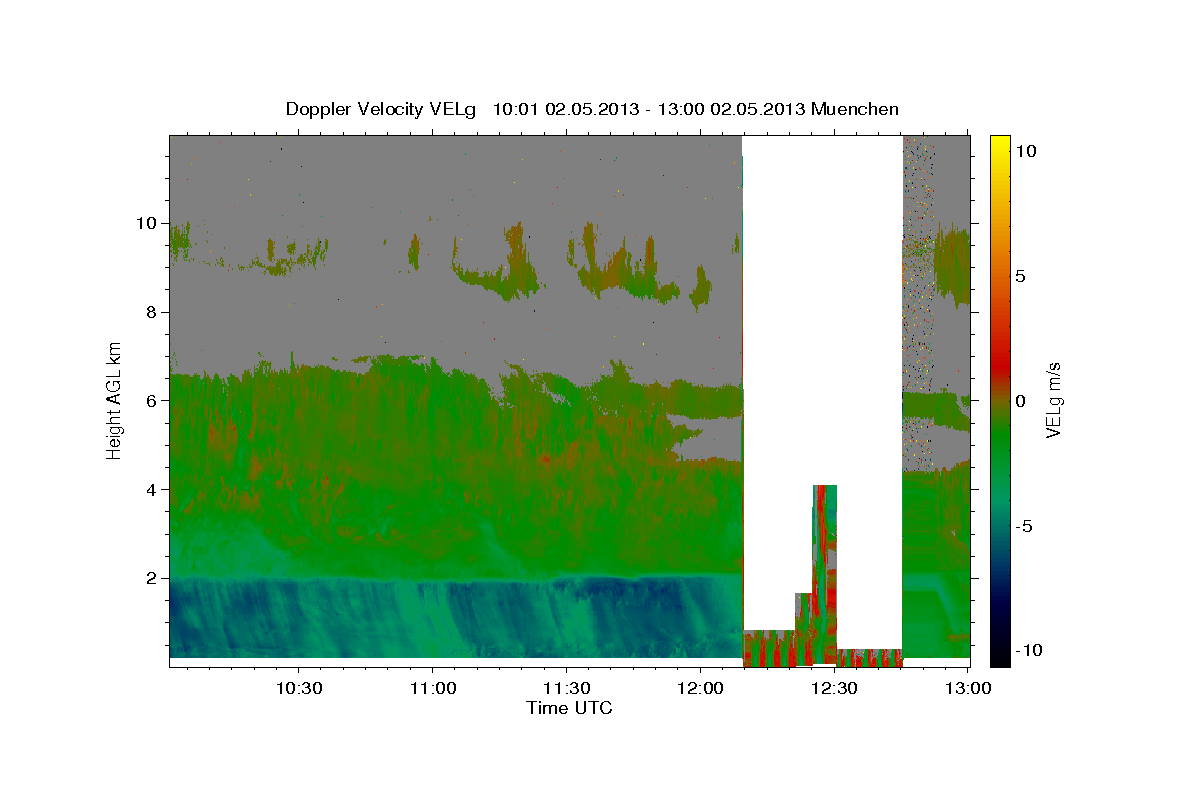Click the 'Time UTC' axis label
The image size is (1200, 800).
(x=569, y=708)
